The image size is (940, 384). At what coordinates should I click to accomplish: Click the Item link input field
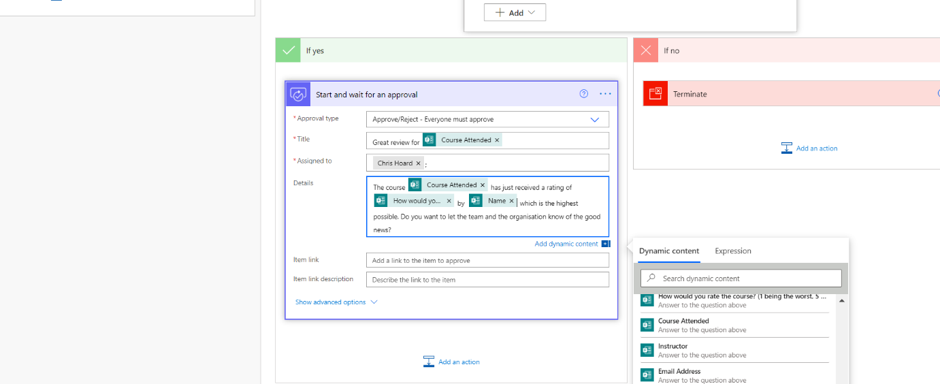(487, 261)
